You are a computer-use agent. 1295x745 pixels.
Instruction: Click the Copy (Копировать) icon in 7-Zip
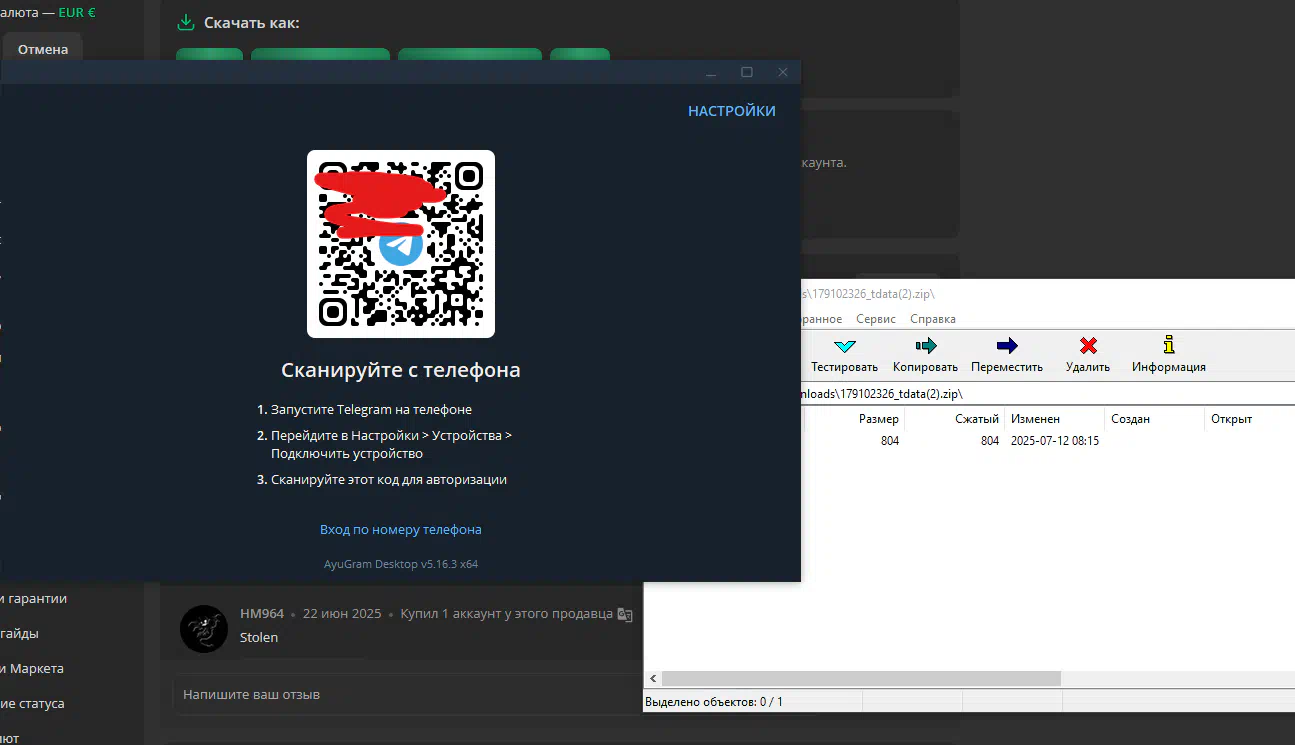925,346
